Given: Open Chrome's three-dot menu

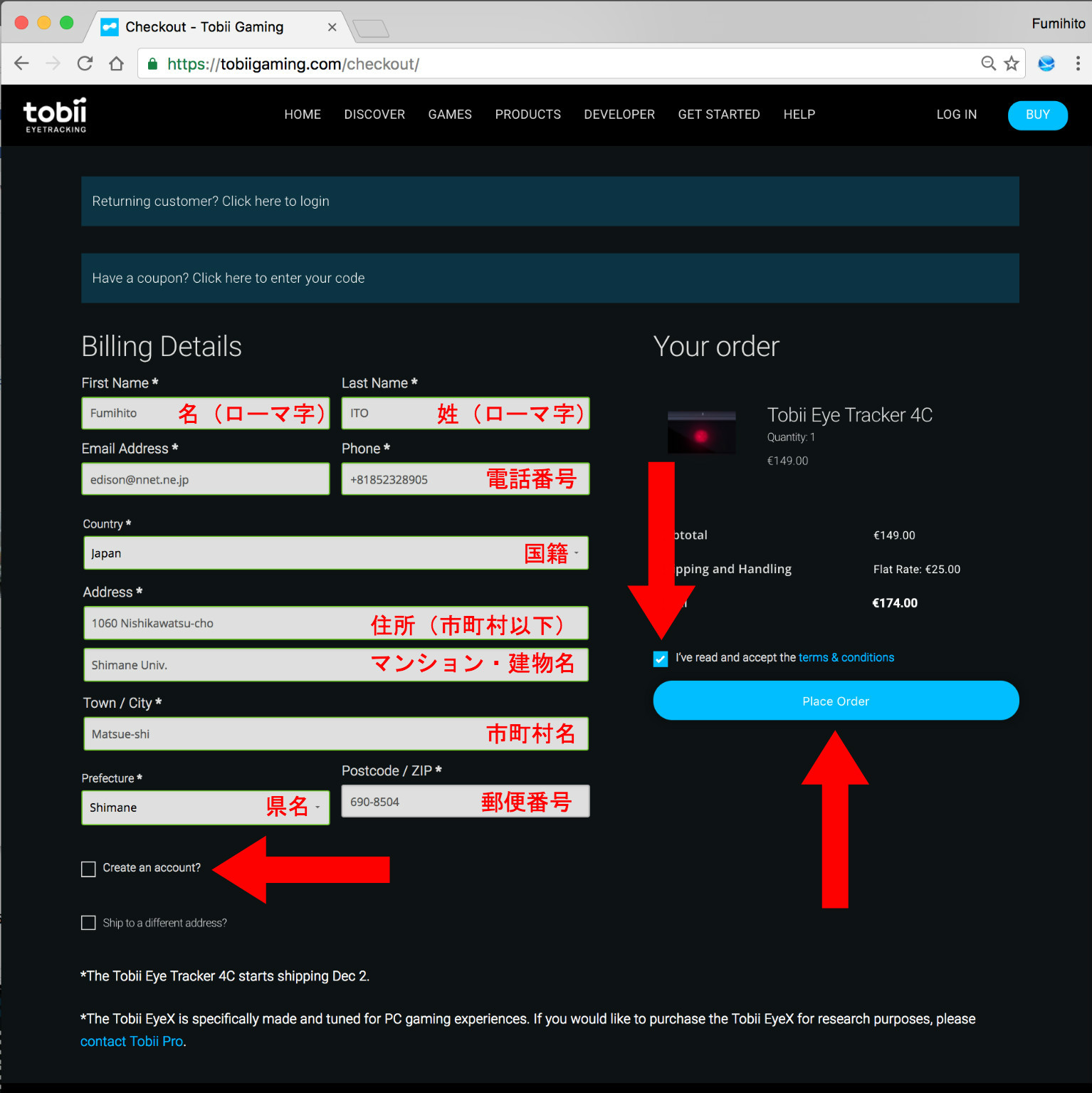Looking at the screenshot, I should [x=1078, y=63].
